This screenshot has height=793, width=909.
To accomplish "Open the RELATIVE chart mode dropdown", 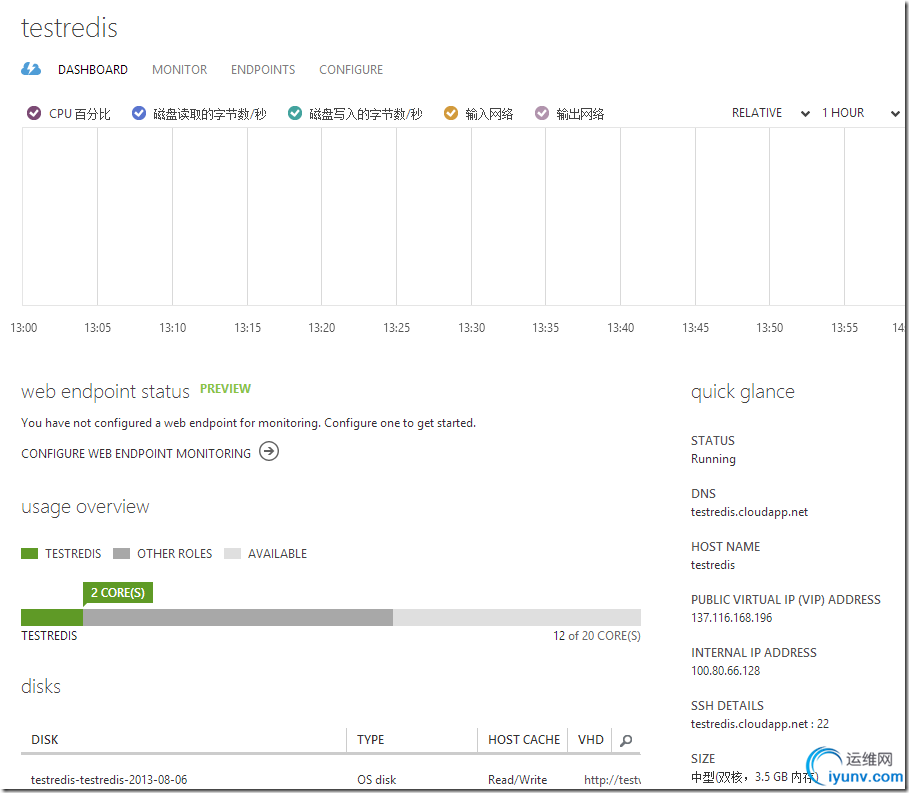I will [x=770, y=113].
